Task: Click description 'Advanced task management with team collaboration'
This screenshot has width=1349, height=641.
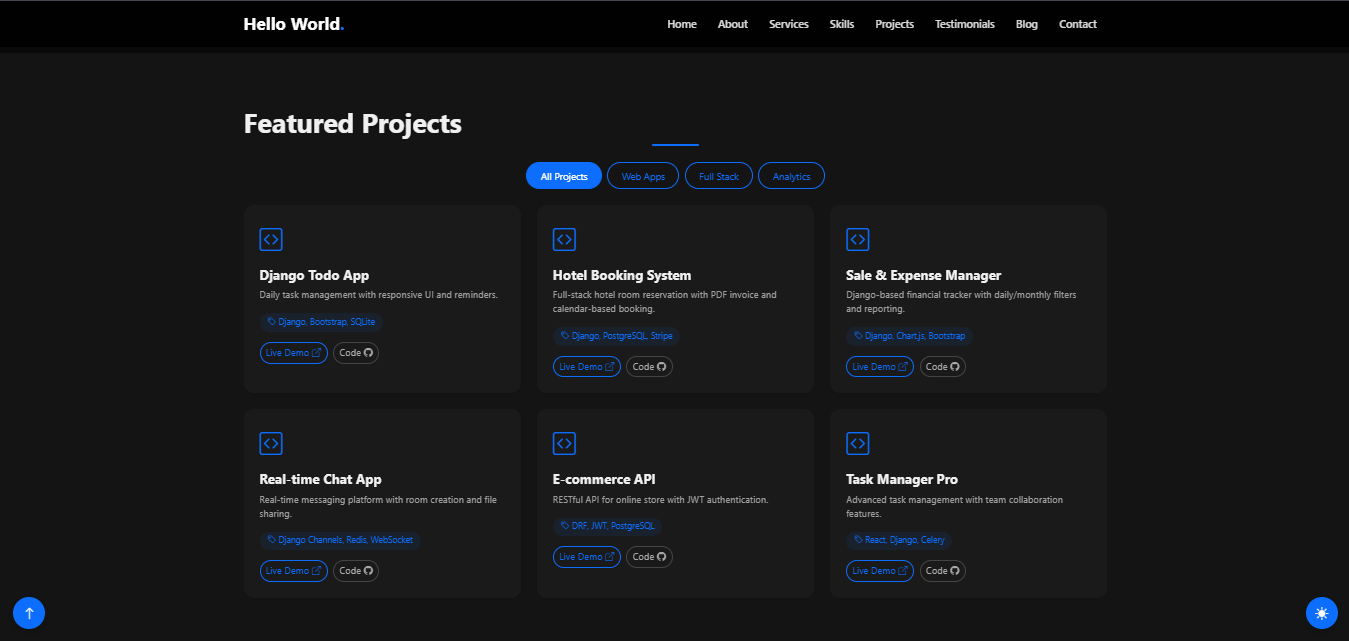Action: [x=954, y=506]
